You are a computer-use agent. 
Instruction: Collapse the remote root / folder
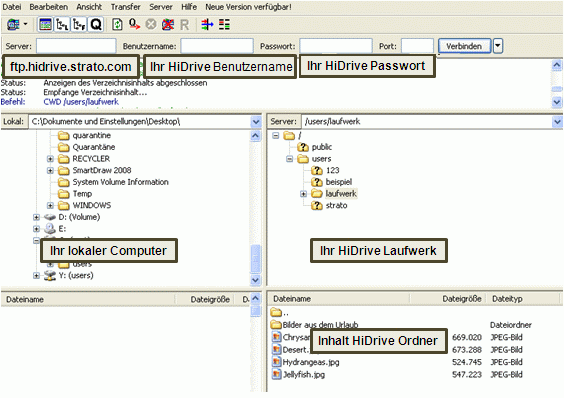click(276, 136)
